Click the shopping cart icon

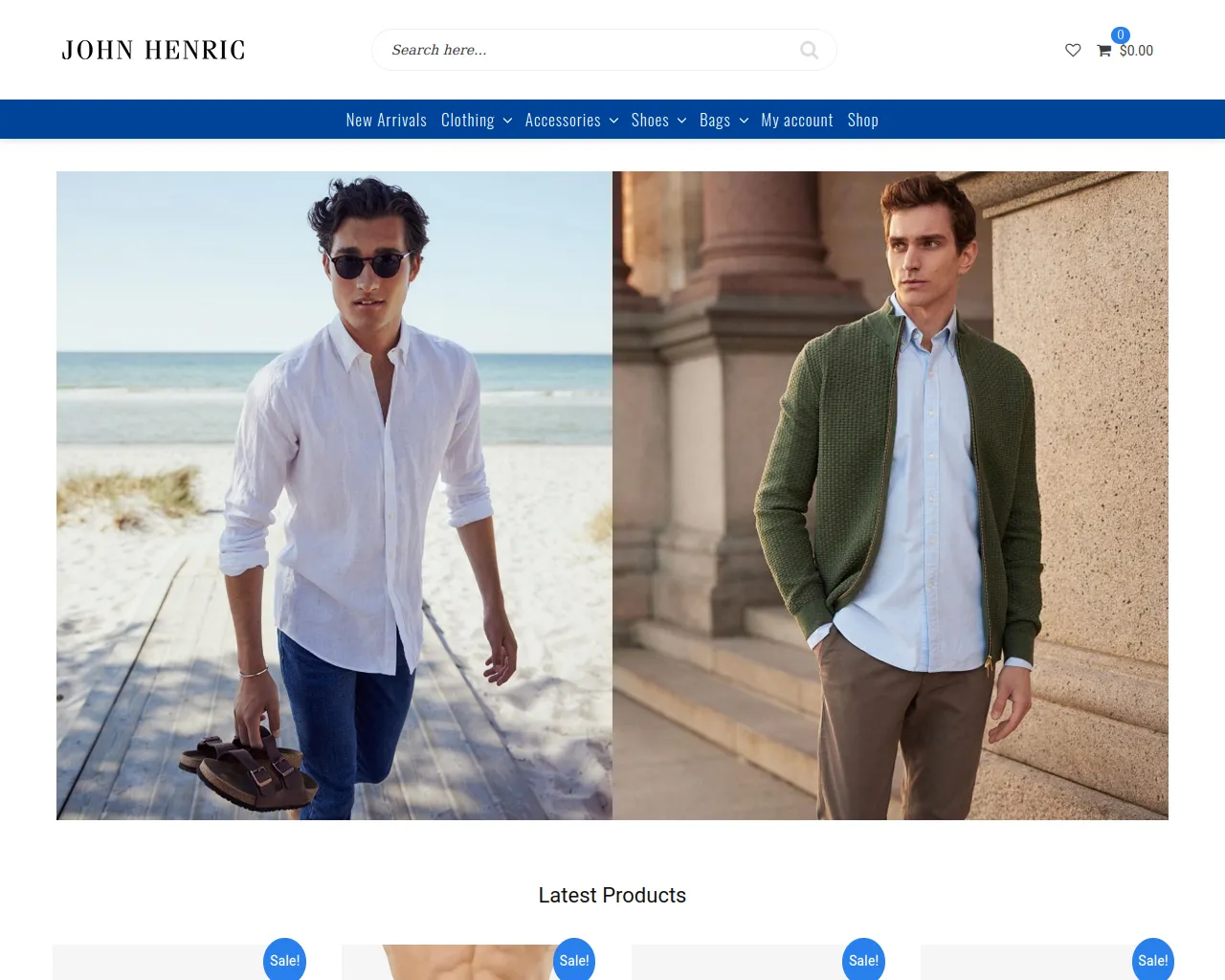coord(1103,51)
